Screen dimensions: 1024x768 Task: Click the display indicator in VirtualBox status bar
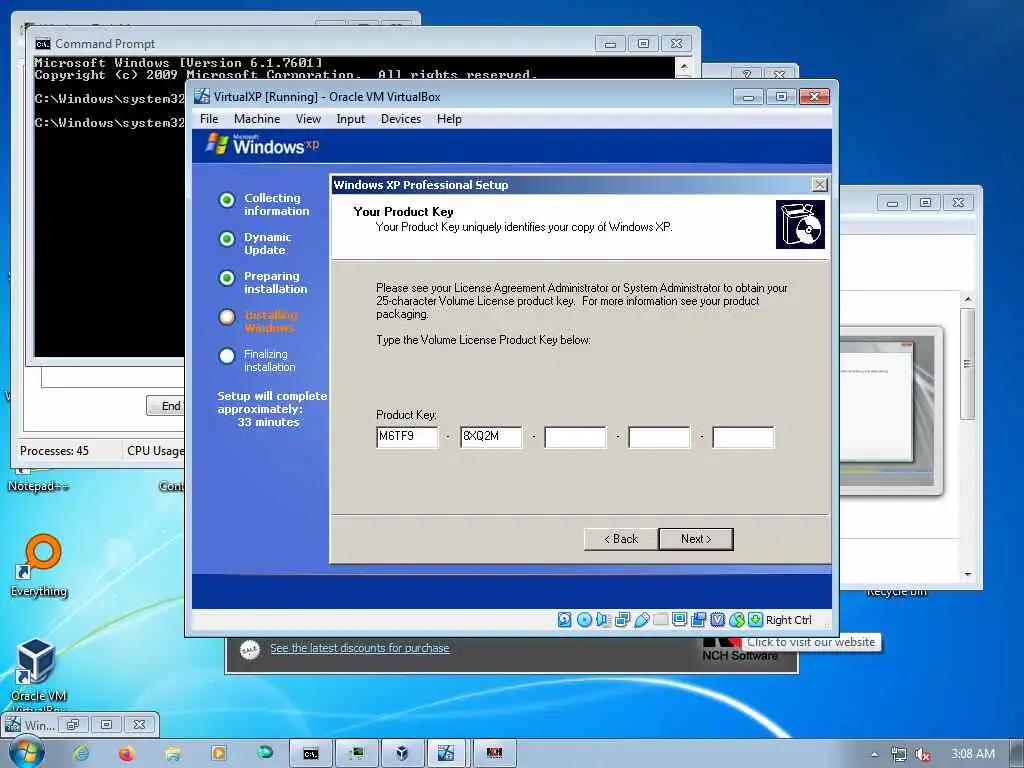[679, 620]
